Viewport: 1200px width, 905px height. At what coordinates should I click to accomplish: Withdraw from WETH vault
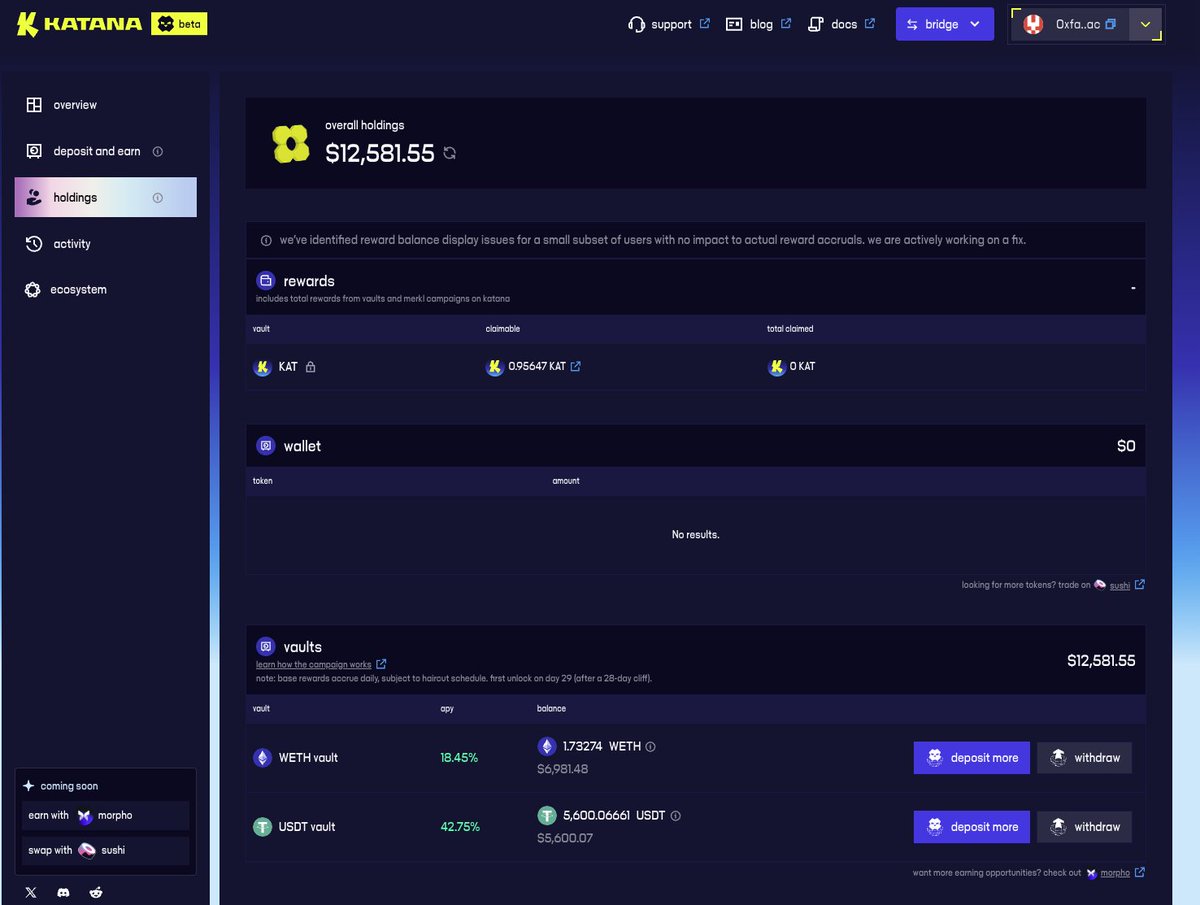click(1084, 758)
